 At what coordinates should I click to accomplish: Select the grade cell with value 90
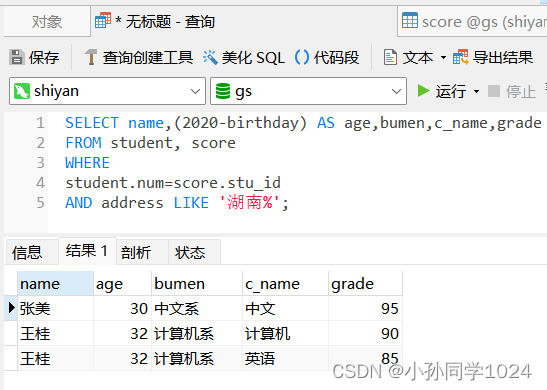pyautogui.click(x=365, y=333)
